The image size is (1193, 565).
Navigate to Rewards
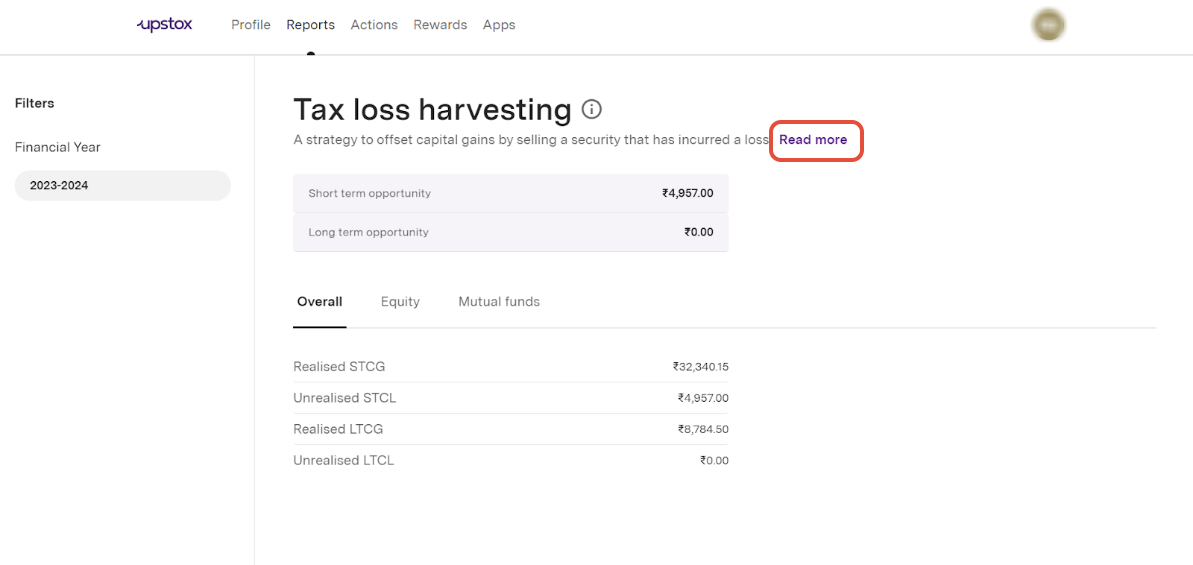click(440, 25)
